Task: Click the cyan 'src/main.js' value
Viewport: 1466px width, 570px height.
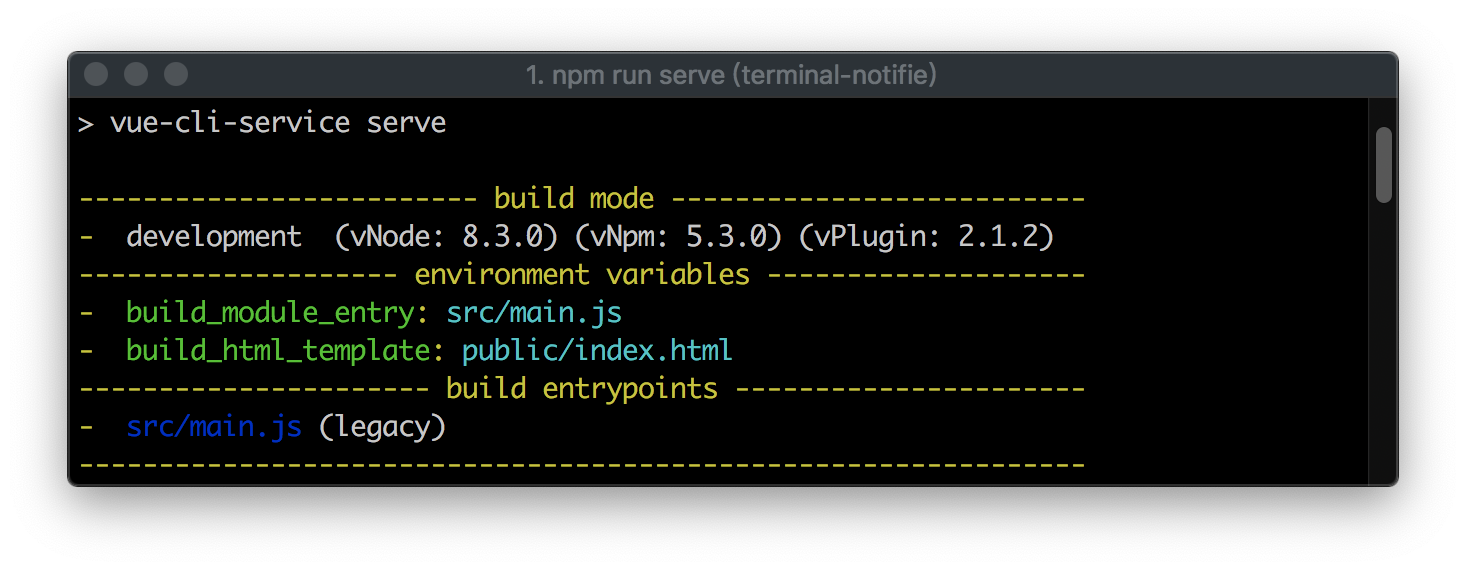Action: [534, 313]
